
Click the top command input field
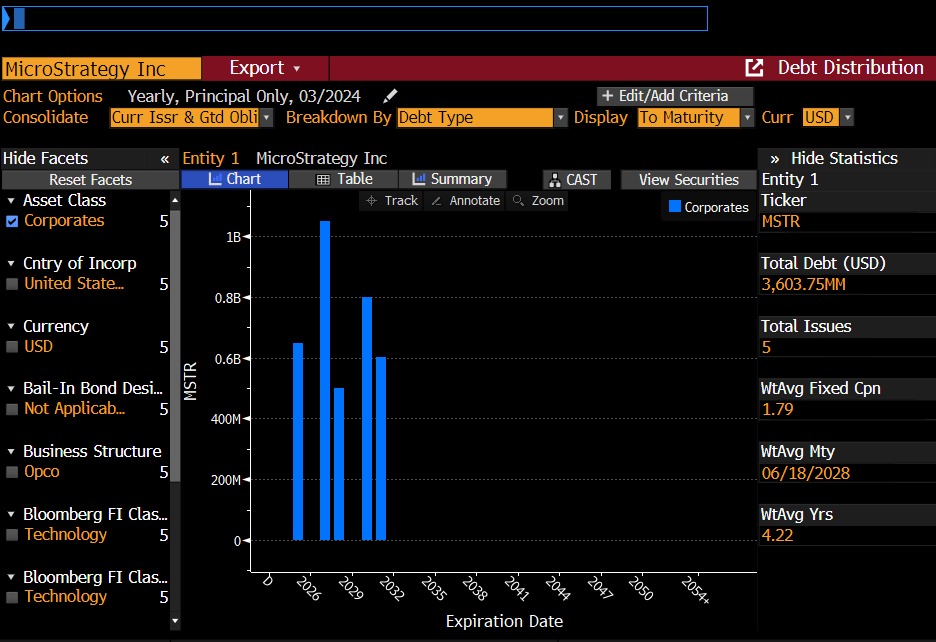click(355, 19)
